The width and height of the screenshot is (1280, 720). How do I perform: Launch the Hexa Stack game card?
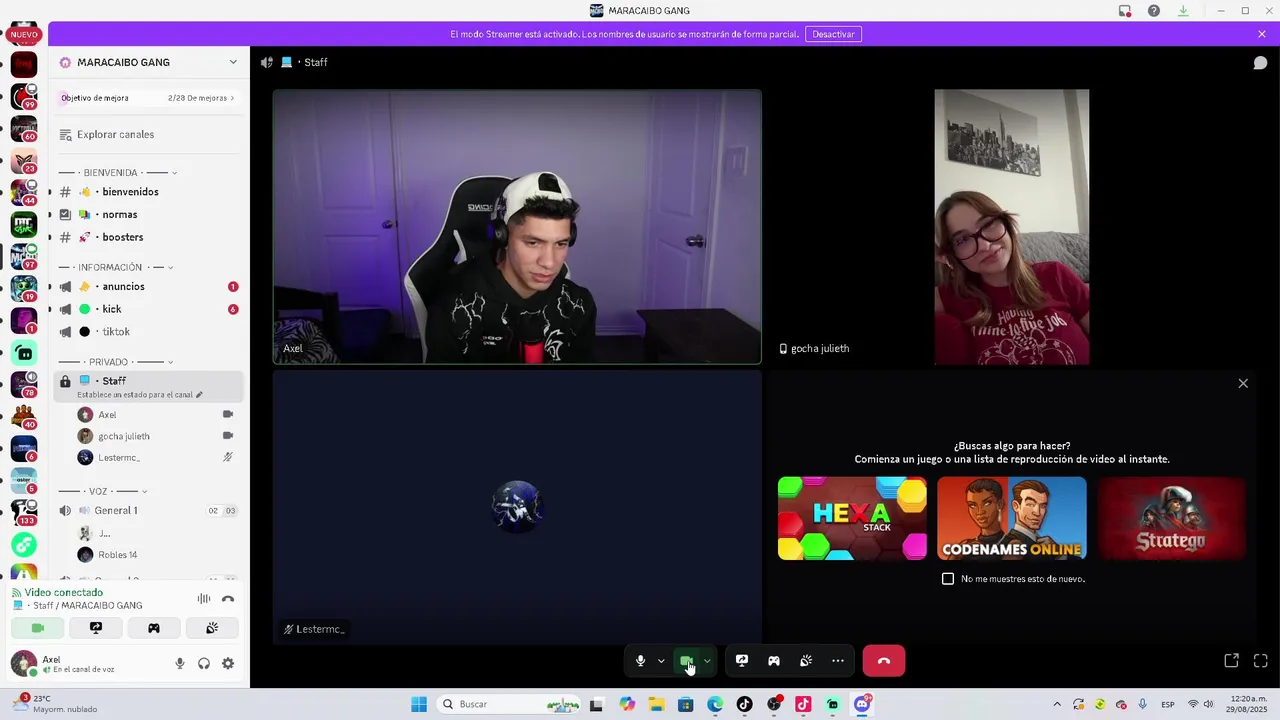pos(852,518)
